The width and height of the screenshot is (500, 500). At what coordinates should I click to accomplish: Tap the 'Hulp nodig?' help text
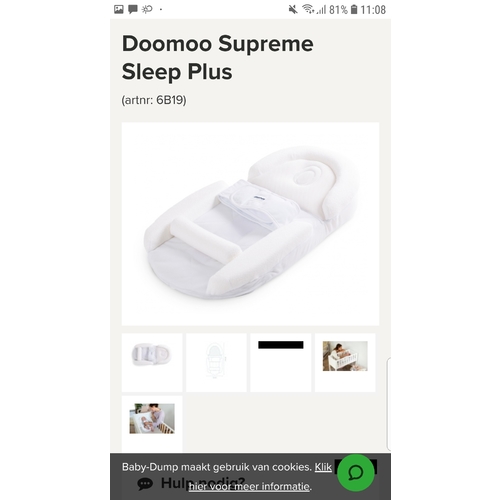coord(203,483)
